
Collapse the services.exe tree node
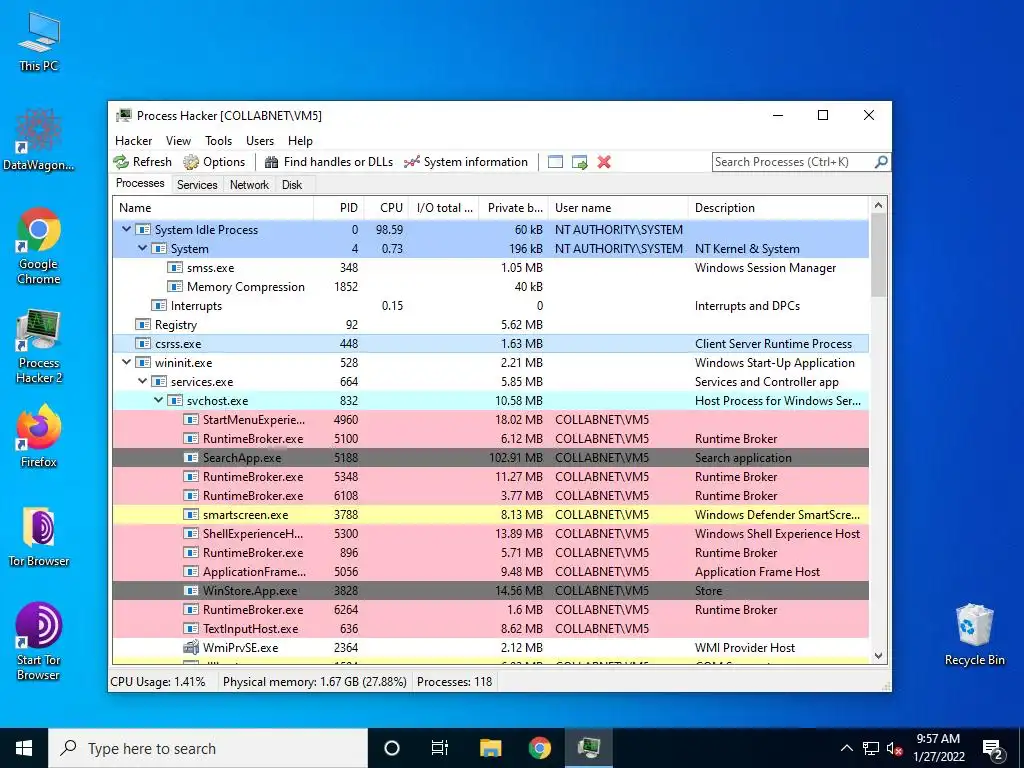[142, 381]
